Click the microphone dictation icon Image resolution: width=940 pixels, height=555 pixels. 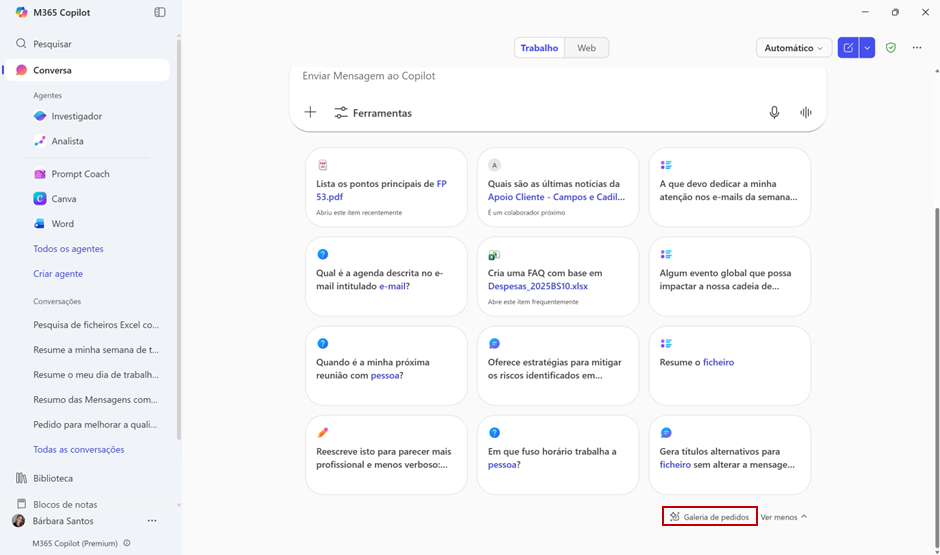tap(774, 113)
